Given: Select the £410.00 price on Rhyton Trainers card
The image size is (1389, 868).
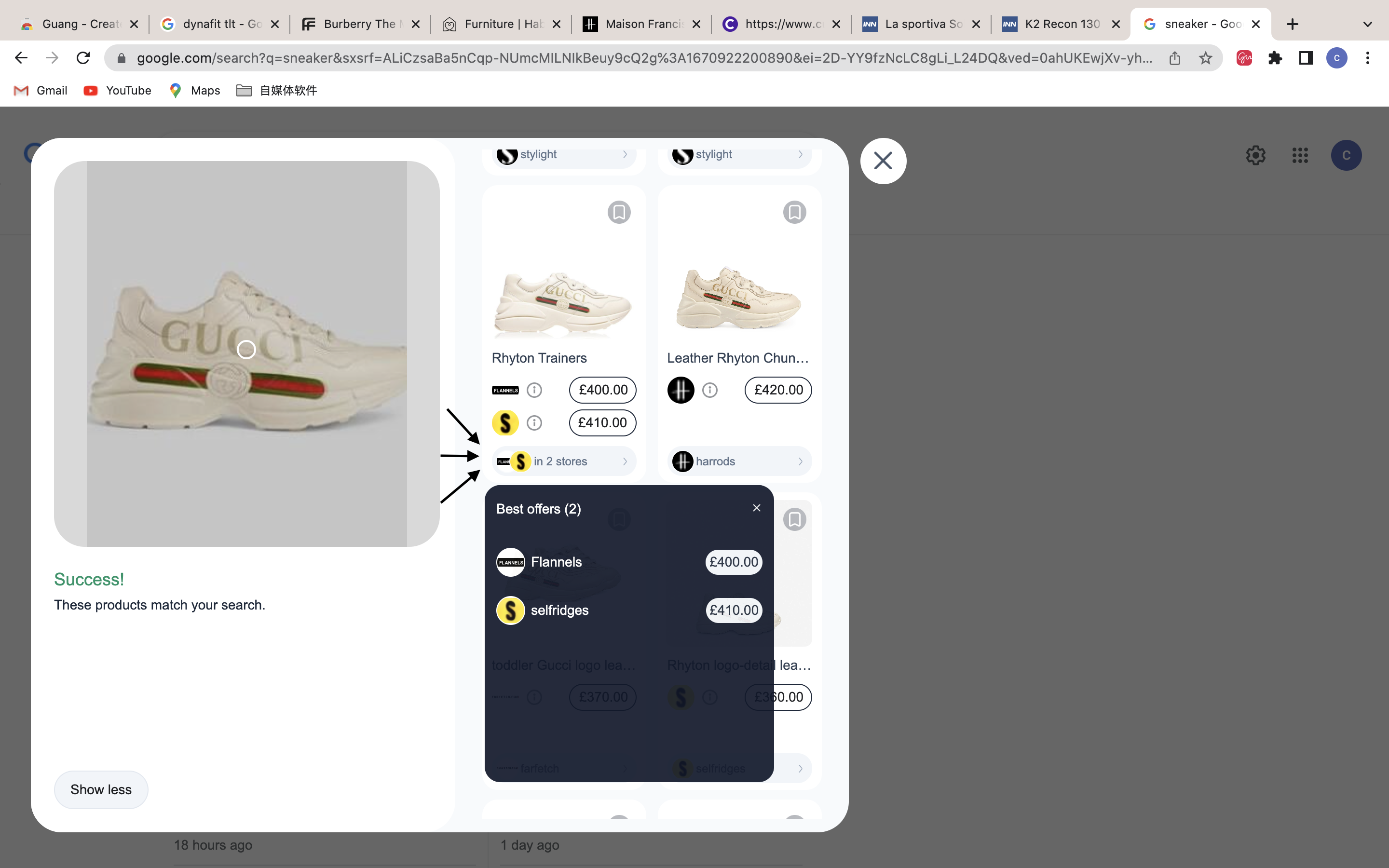Looking at the screenshot, I should pos(603,423).
